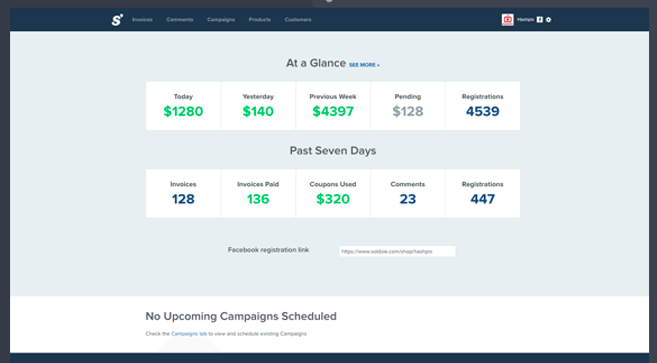This screenshot has height=363, width=657.
Task: Open the Customers nav tab
Action: [x=298, y=20]
